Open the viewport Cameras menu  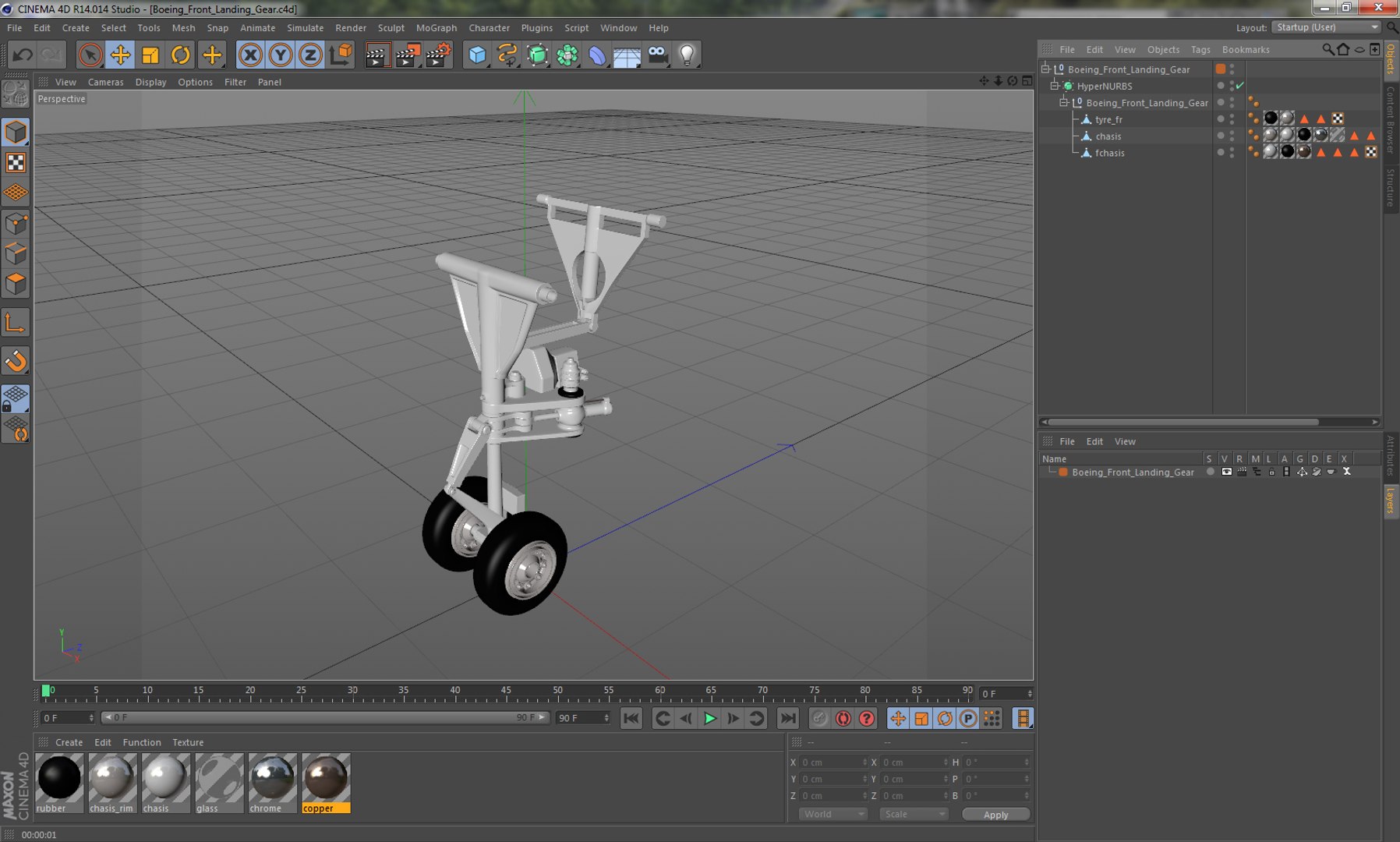[x=105, y=82]
